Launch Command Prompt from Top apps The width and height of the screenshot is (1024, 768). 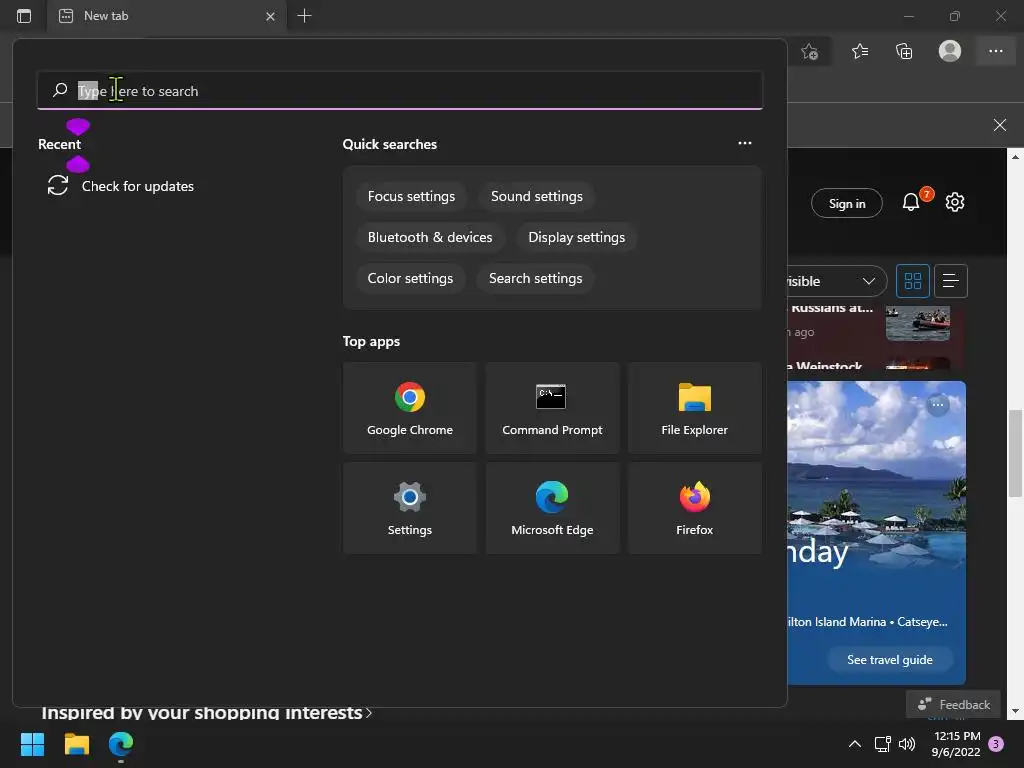[552, 408]
